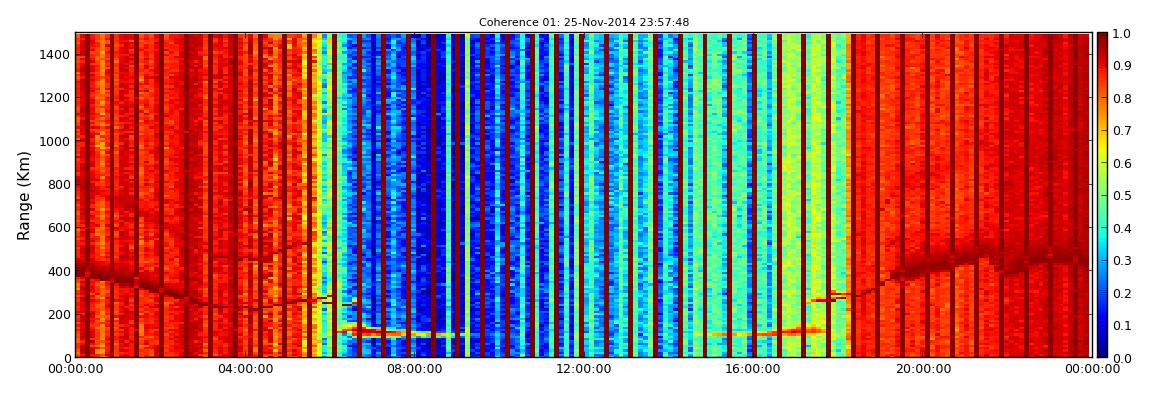This screenshot has height=407, width=1150.
Task: Click the 1.0 colorbar label
Action: pyautogui.click(x=1124, y=34)
